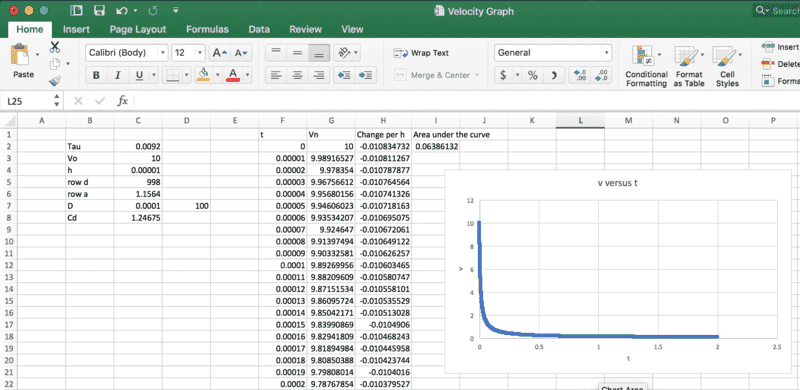Viewport: 800px width, 390px height.
Task: Increase cell indent
Action: (366, 75)
